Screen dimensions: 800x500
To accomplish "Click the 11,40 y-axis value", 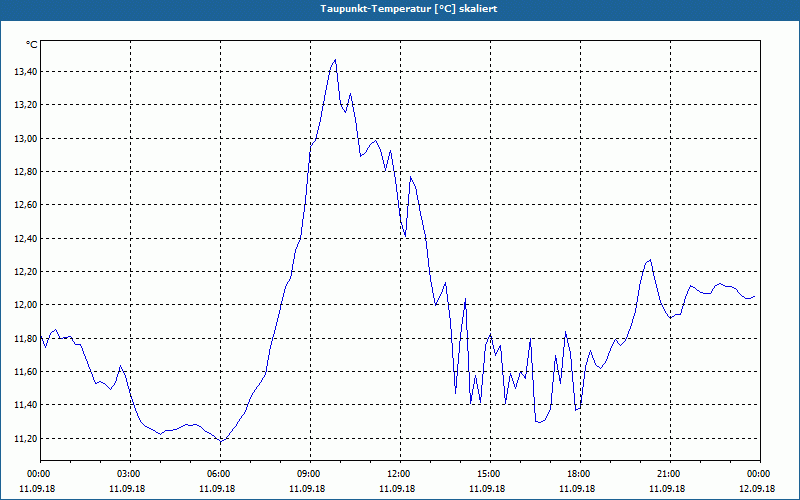I will [x=26, y=405].
